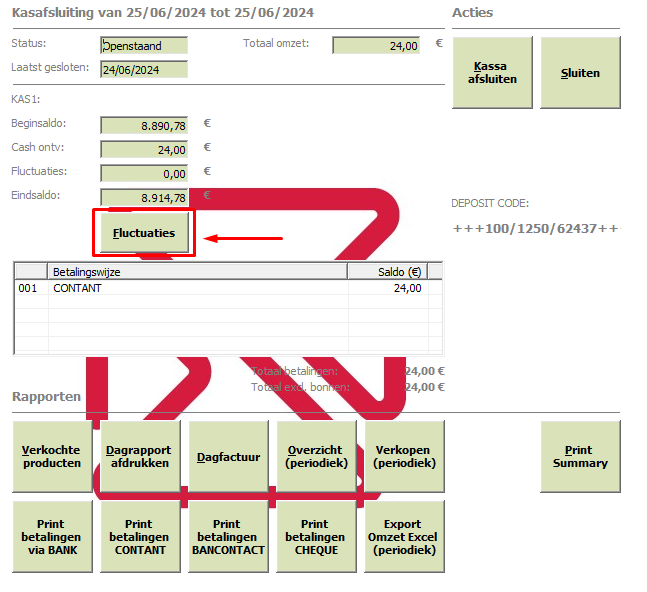Print betalingen via BANK

52,536
